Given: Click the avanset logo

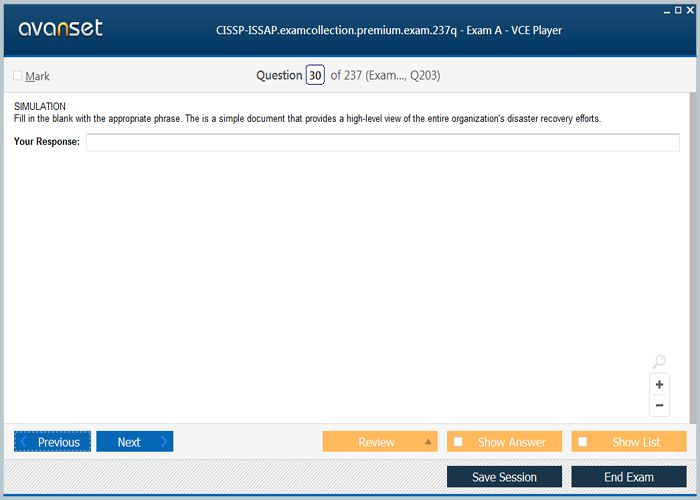Looking at the screenshot, I should (x=60, y=28).
